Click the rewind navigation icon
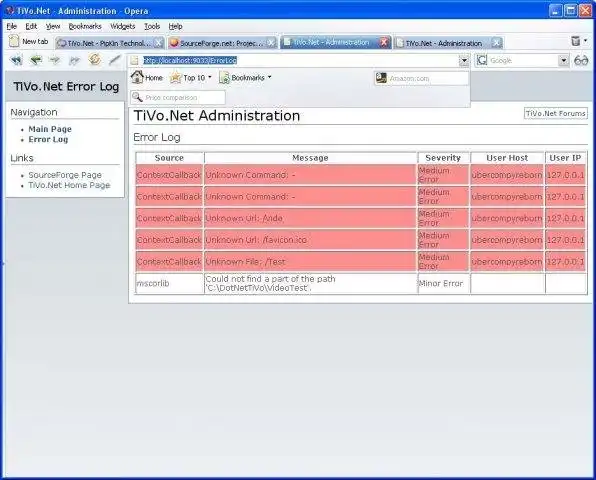This screenshot has height=480, width=596. tap(16, 60)
